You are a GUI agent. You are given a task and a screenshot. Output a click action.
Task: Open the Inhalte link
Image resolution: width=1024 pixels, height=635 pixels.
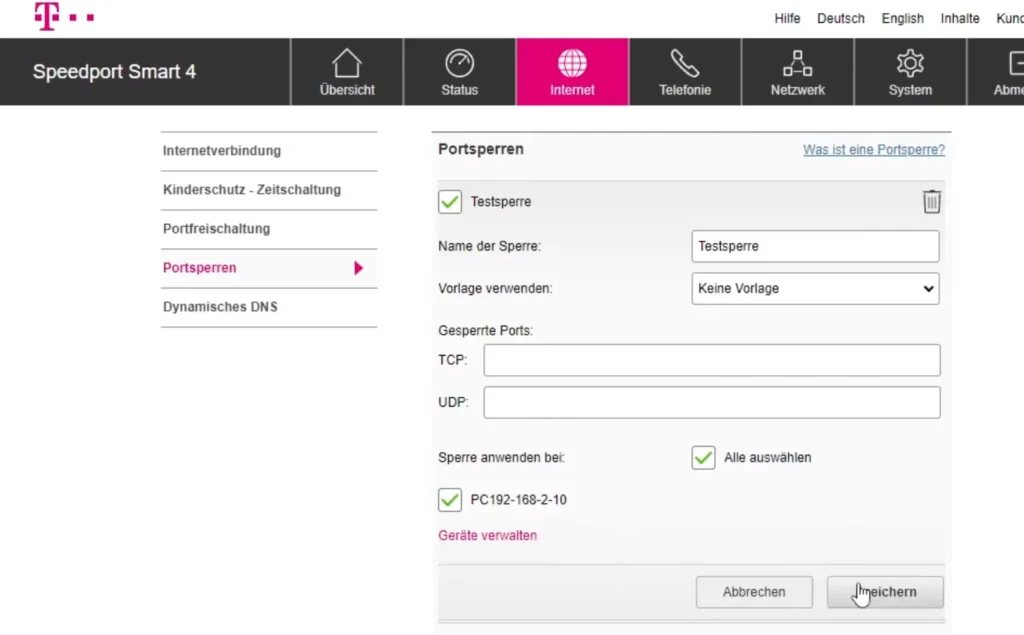point(959,18)
